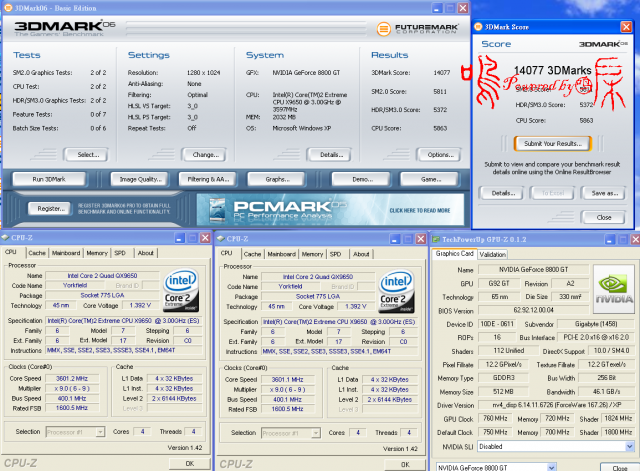Click the Register button in 3DMark06
Viewport: 640px width, 471px height.
click(x=51, y=209)
